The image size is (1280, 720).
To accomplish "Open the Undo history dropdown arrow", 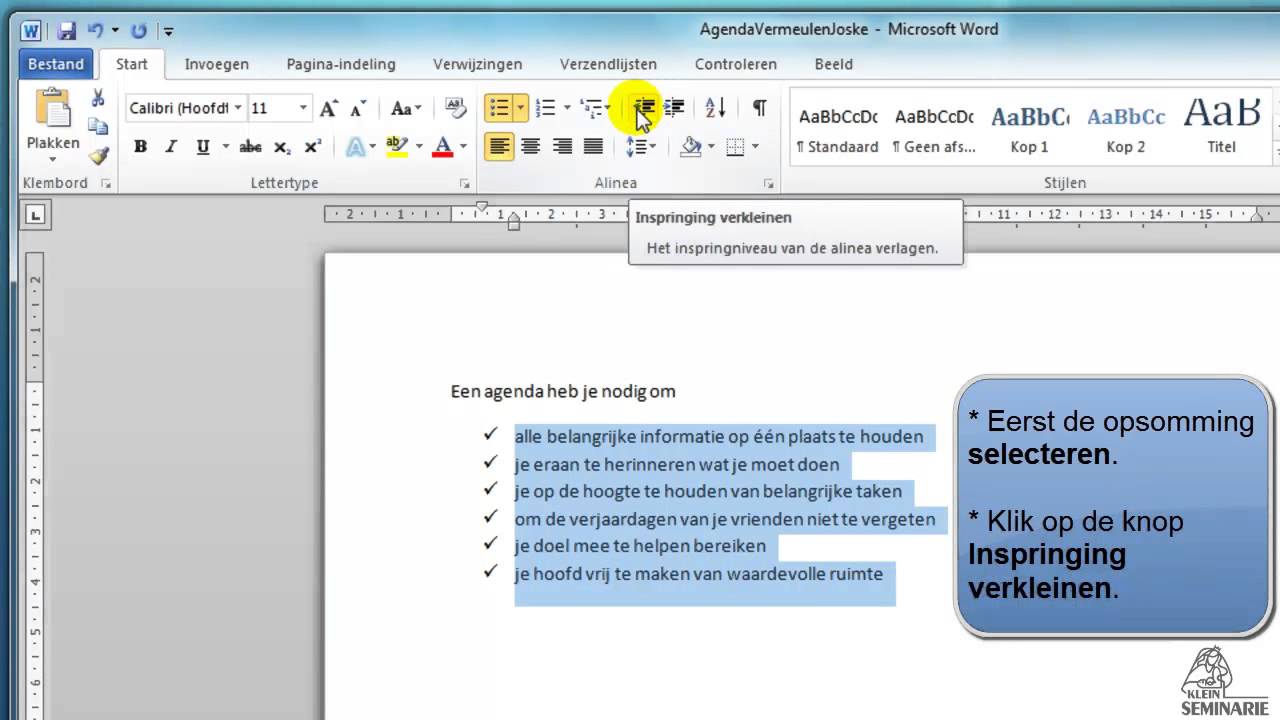I will pos(116,31).
